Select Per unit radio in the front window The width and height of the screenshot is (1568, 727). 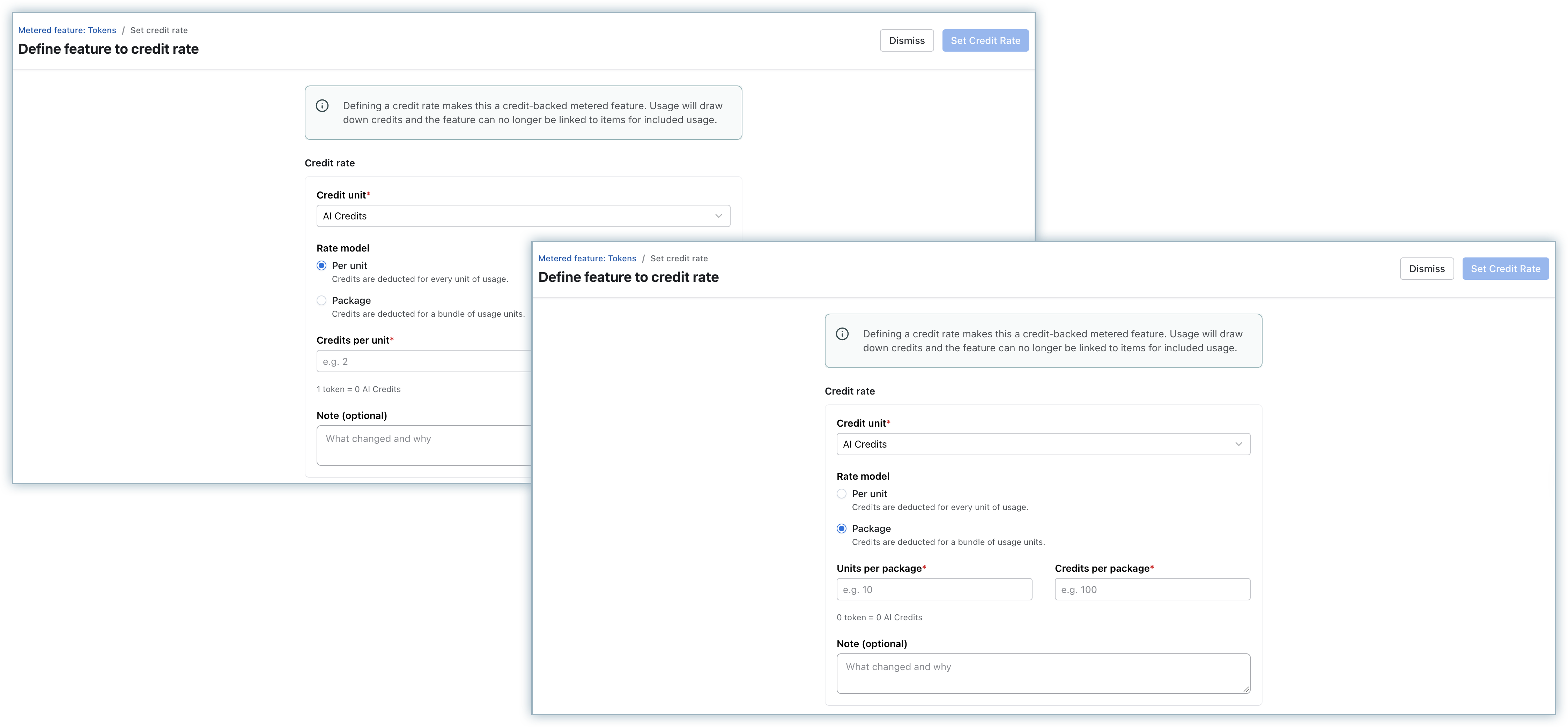point(841,494)
